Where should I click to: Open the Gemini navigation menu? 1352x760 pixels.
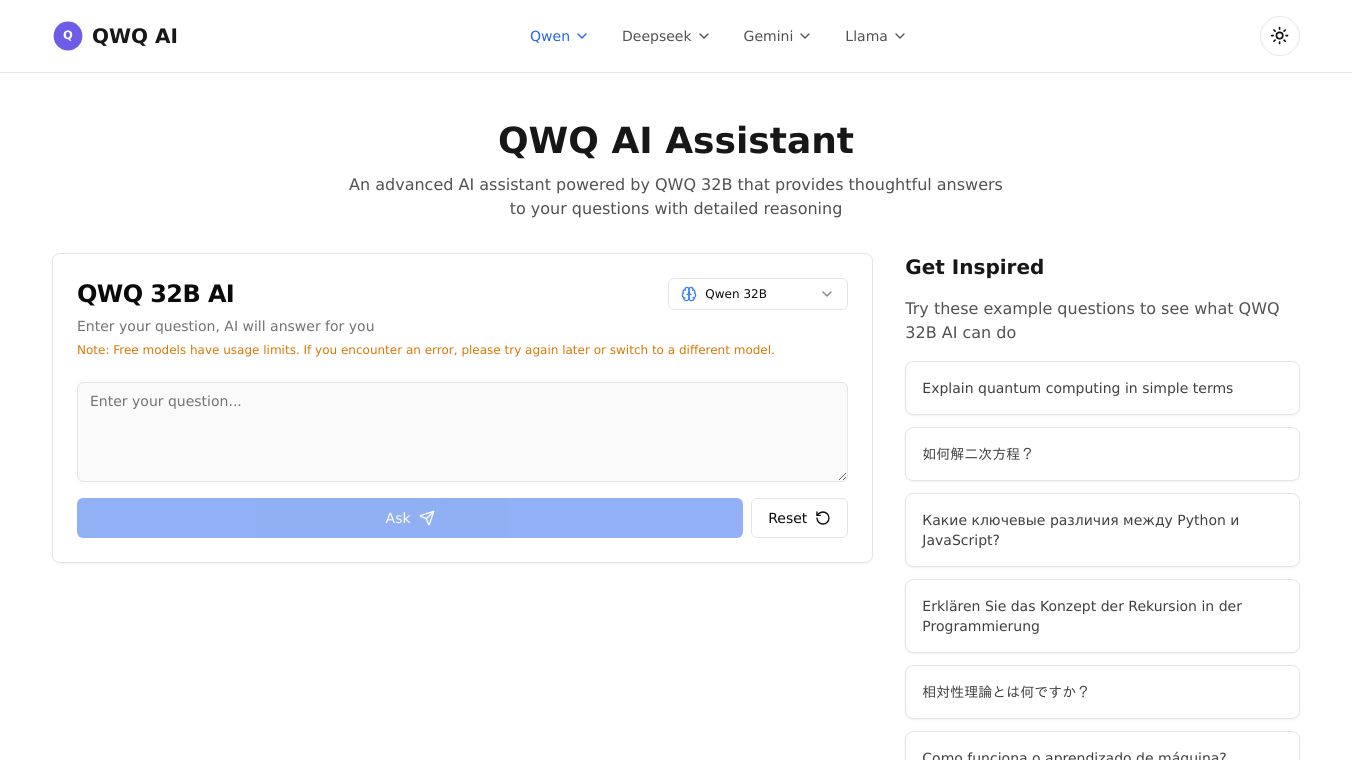pyautogui.click(x=777, y=36)
